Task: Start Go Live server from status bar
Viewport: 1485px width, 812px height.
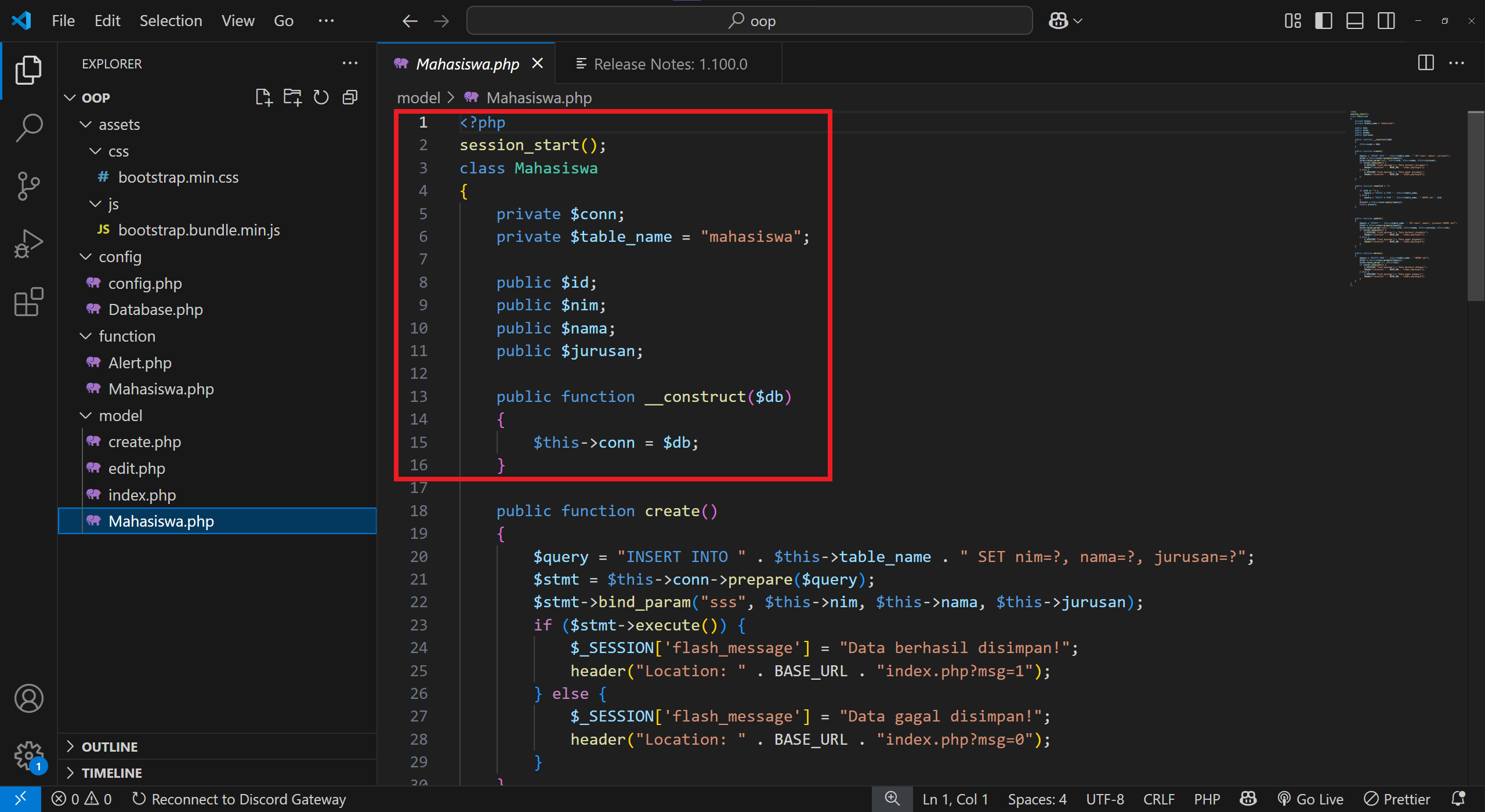Action: [x=1310, y=799]
